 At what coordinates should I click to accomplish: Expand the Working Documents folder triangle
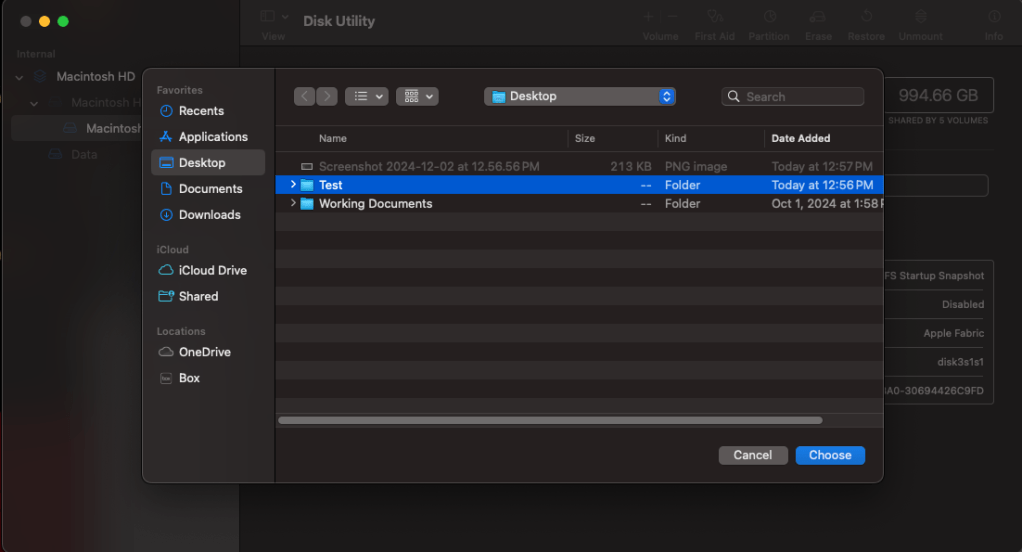[293, 203]
